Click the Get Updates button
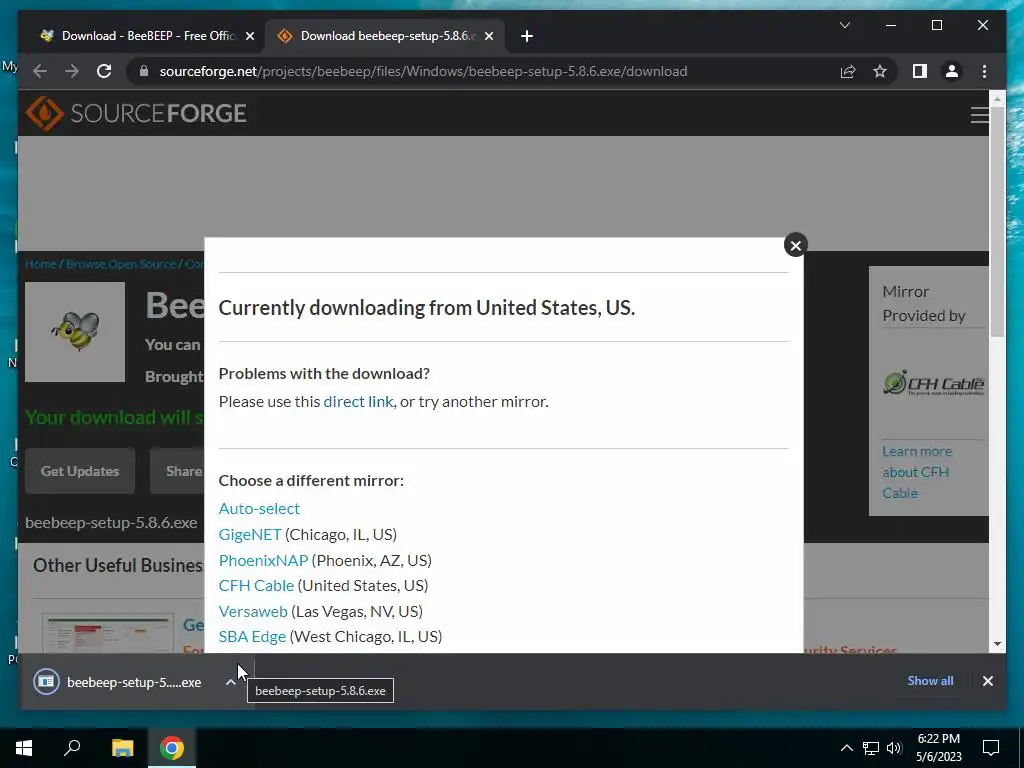Screen dimensions: 1024x768 pos(80,471)
